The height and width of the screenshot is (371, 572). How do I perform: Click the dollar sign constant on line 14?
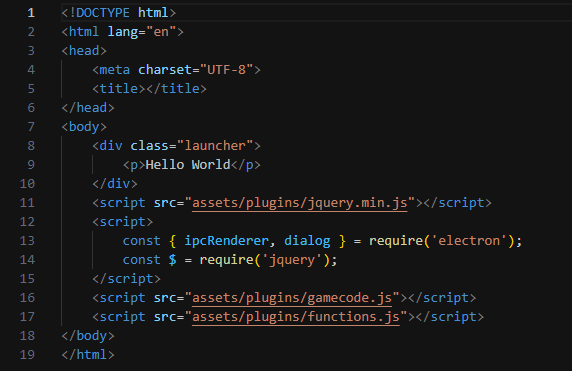coord(173,260)
